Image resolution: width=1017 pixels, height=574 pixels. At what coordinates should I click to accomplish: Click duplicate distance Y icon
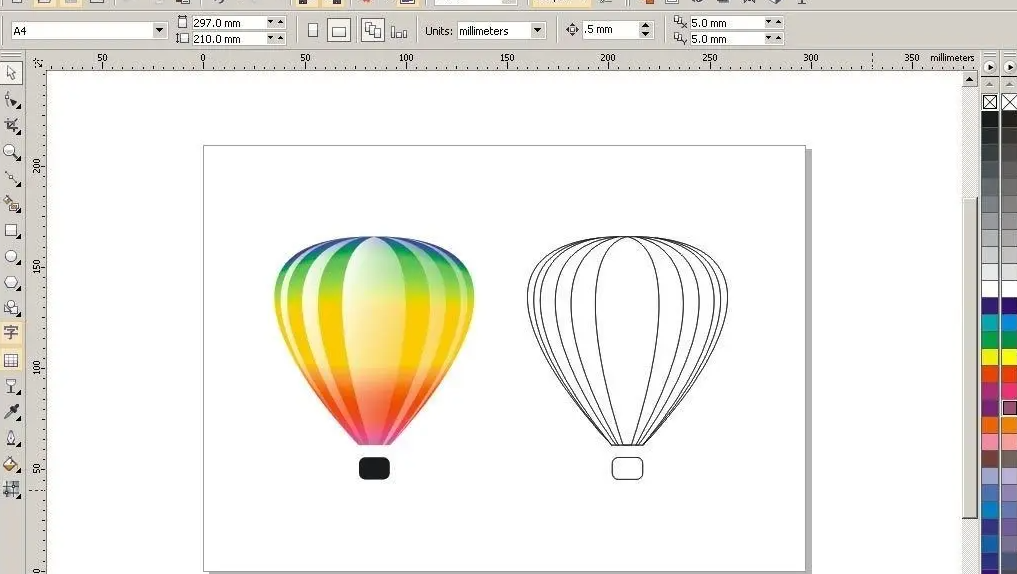pos(680,38)
